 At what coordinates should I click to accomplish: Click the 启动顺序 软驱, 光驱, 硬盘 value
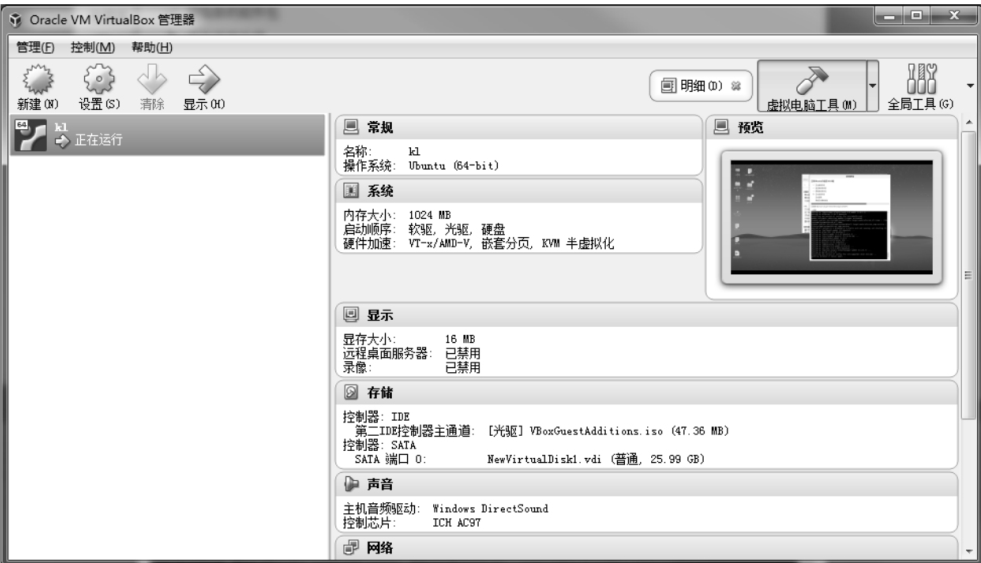coord(456,230)
